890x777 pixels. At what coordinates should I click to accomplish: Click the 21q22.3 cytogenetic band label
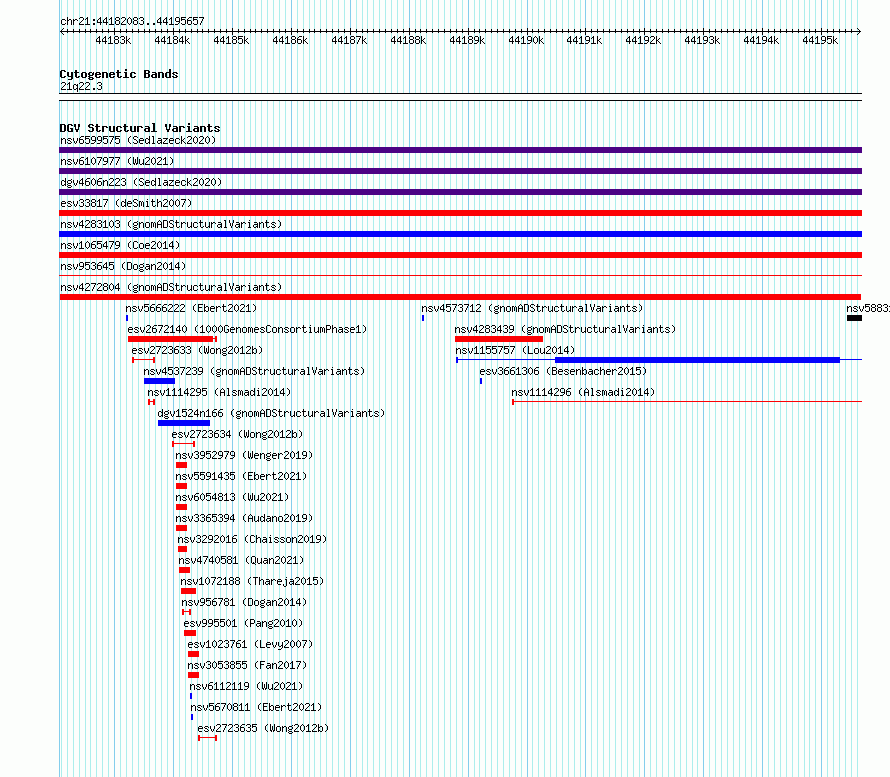[x=81, y=86]
